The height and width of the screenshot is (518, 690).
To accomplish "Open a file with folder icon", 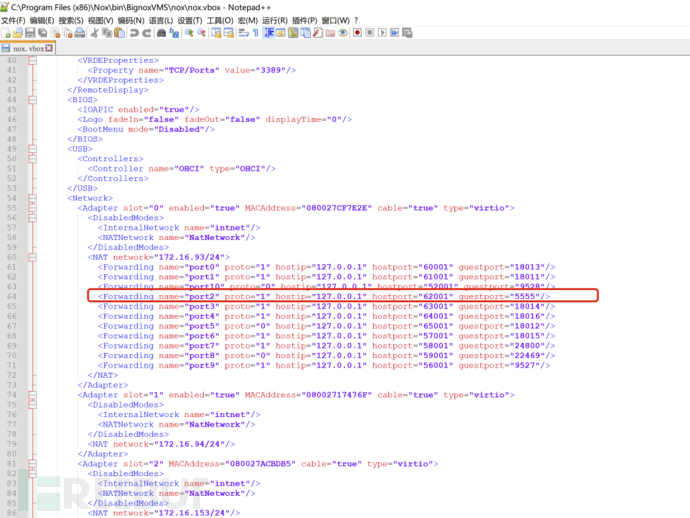I will coord(18,33).
